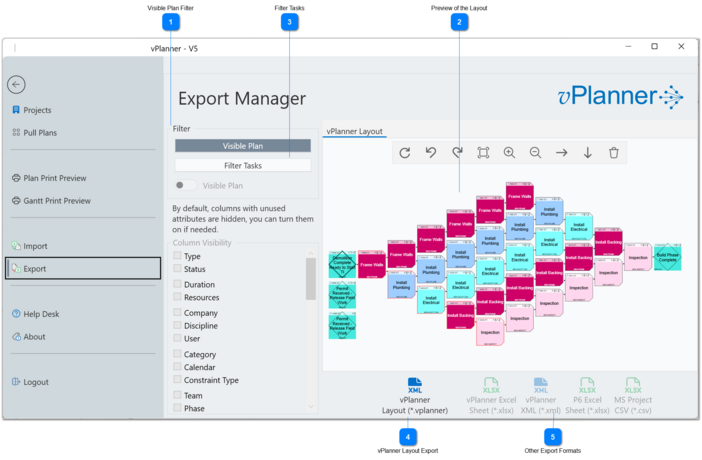Select Import in the sidebar
This screenshot has height=460, width=702.
[30, 246]
